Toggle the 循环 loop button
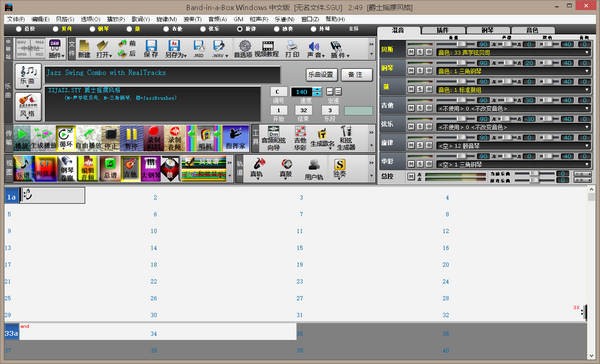This screenshot has width=600, height=364. (x=65, y=138)
